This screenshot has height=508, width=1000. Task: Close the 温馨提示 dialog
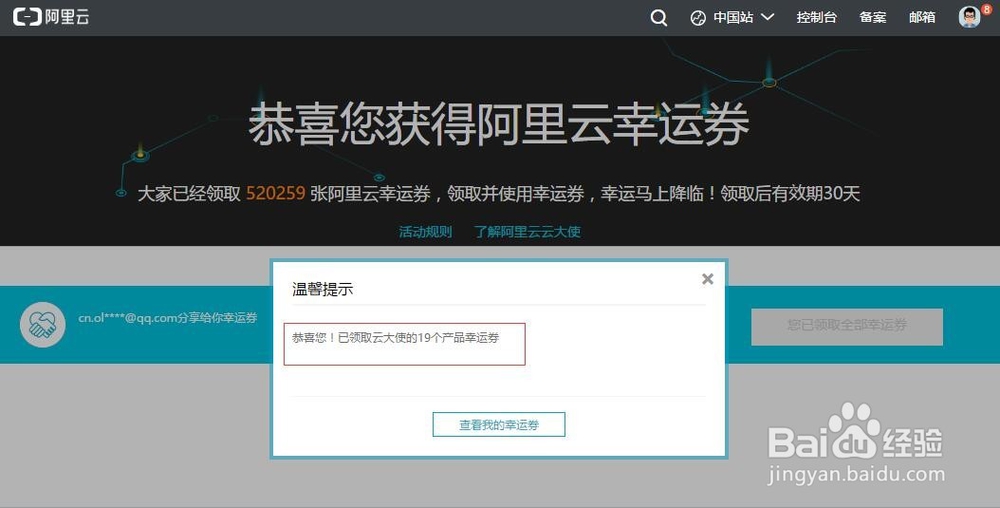[x=707, y=279]
